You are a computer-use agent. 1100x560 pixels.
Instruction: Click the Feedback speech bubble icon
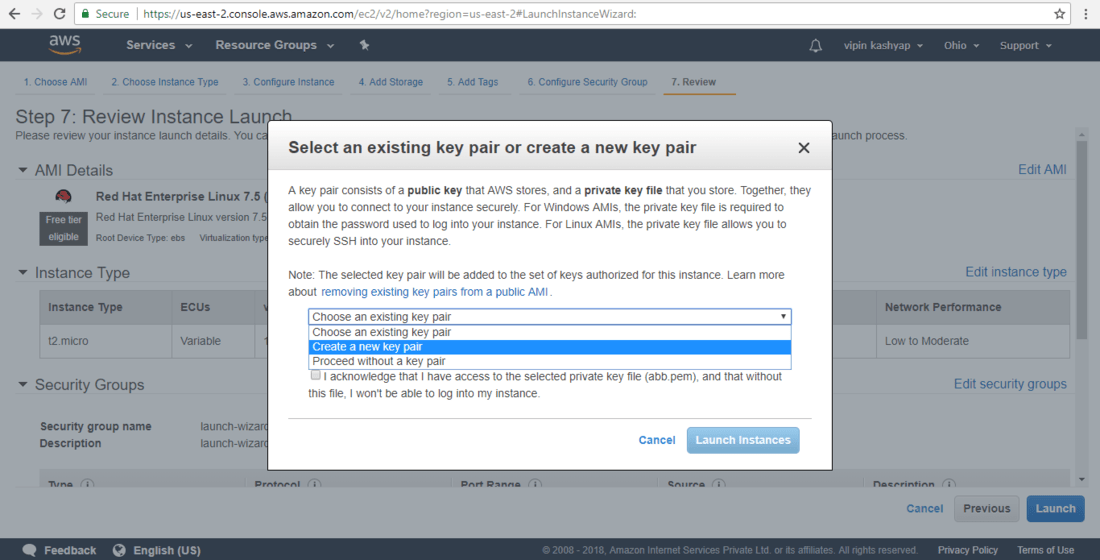[30, 550]
